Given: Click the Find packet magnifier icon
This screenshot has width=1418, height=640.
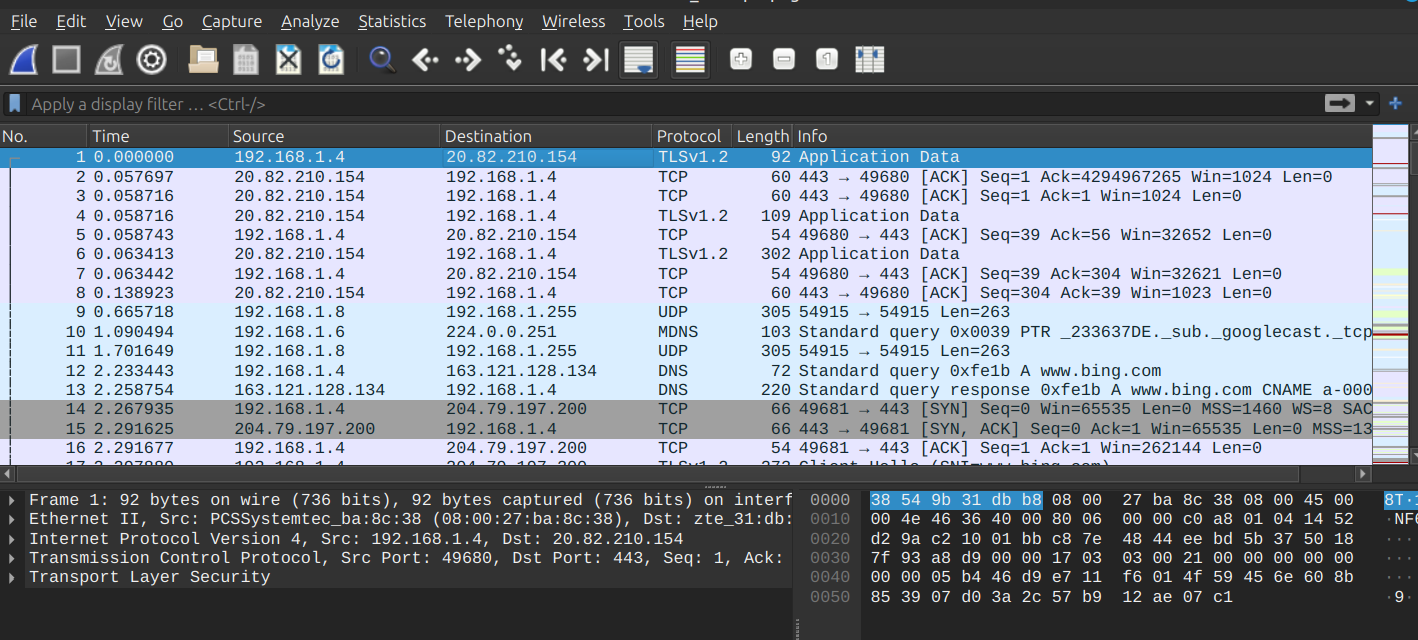Looking at the screenshot, I should (x=382, y=60).
